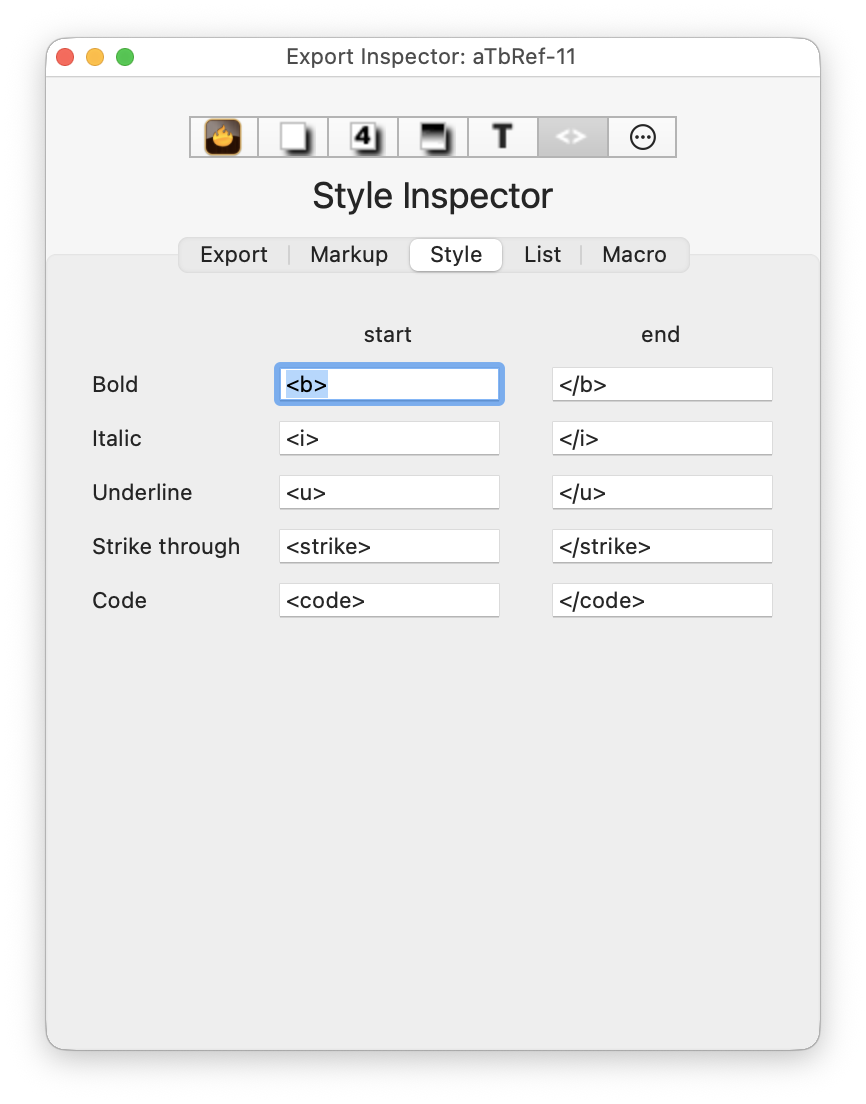
Task: Select the Italic start field
Action: [389, 438]
